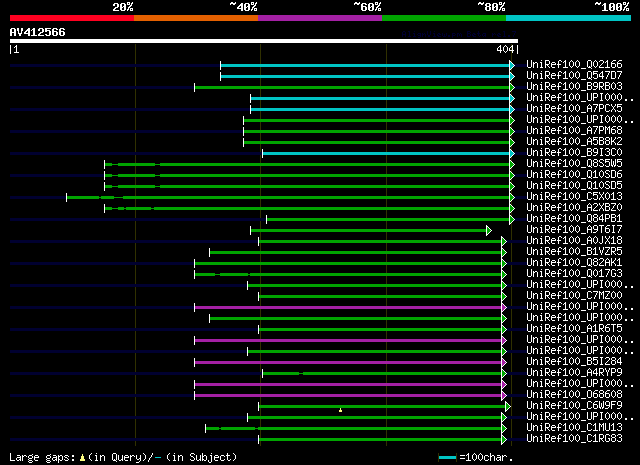Click the UniRef100_Q017G3 text
The image size is (640, 465).
[574, 274]
